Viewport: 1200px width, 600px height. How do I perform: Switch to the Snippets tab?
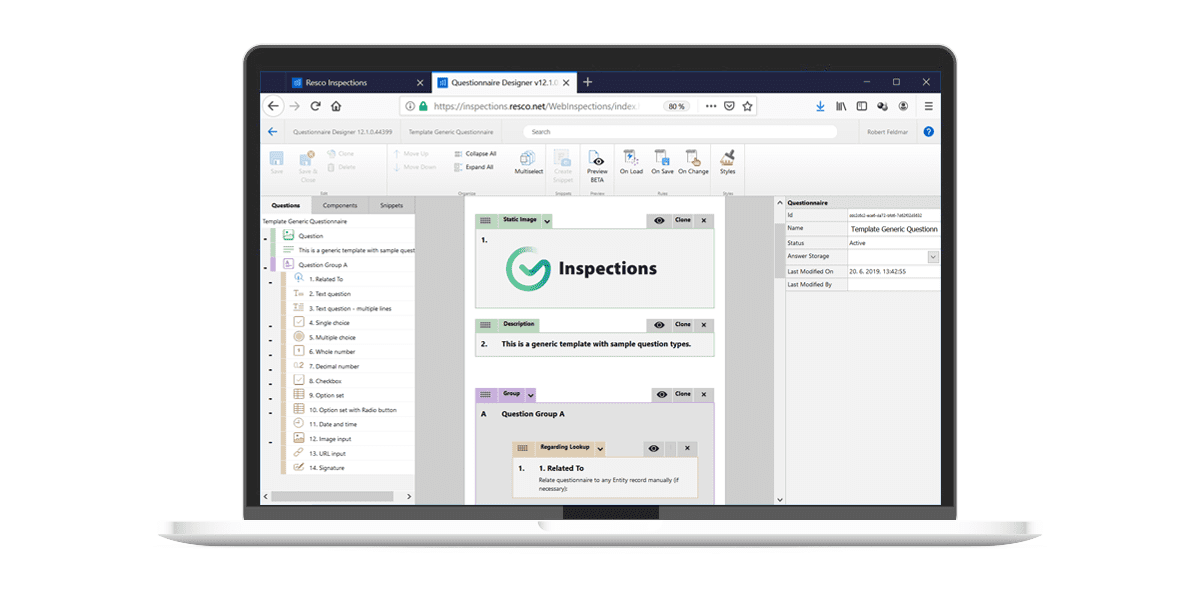391,204
